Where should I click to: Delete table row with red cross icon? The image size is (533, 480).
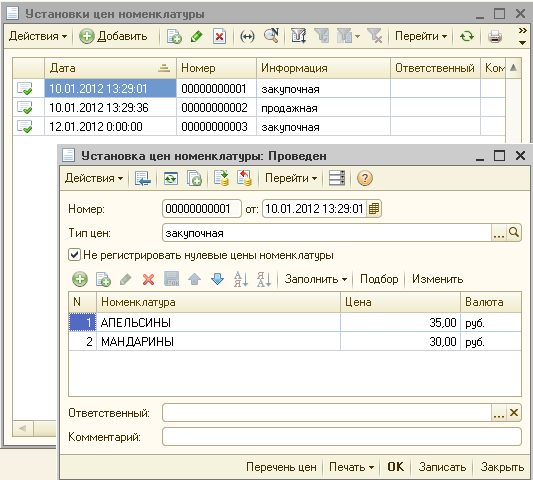[148, 279]
